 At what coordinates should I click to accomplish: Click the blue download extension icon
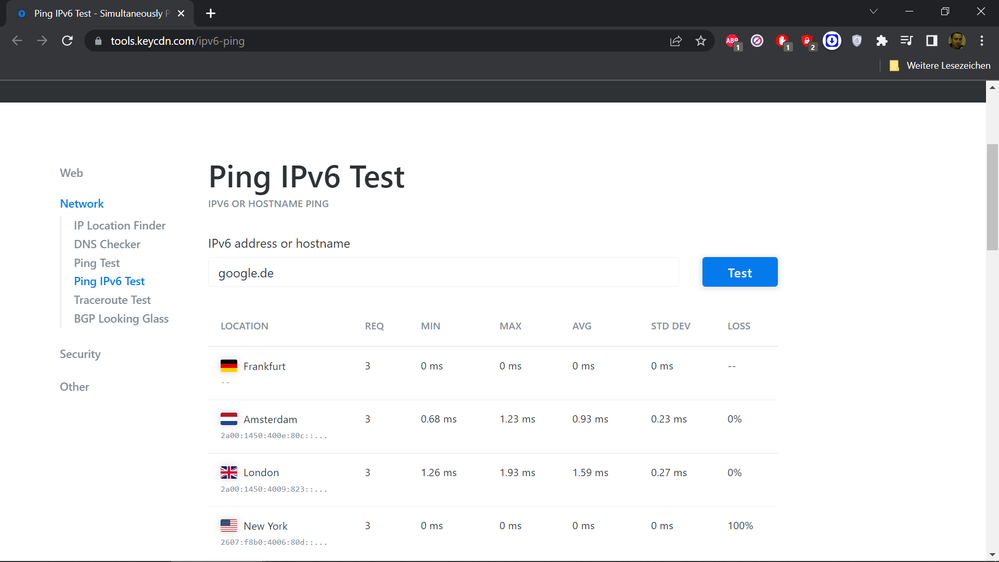(x=832, y=41)
